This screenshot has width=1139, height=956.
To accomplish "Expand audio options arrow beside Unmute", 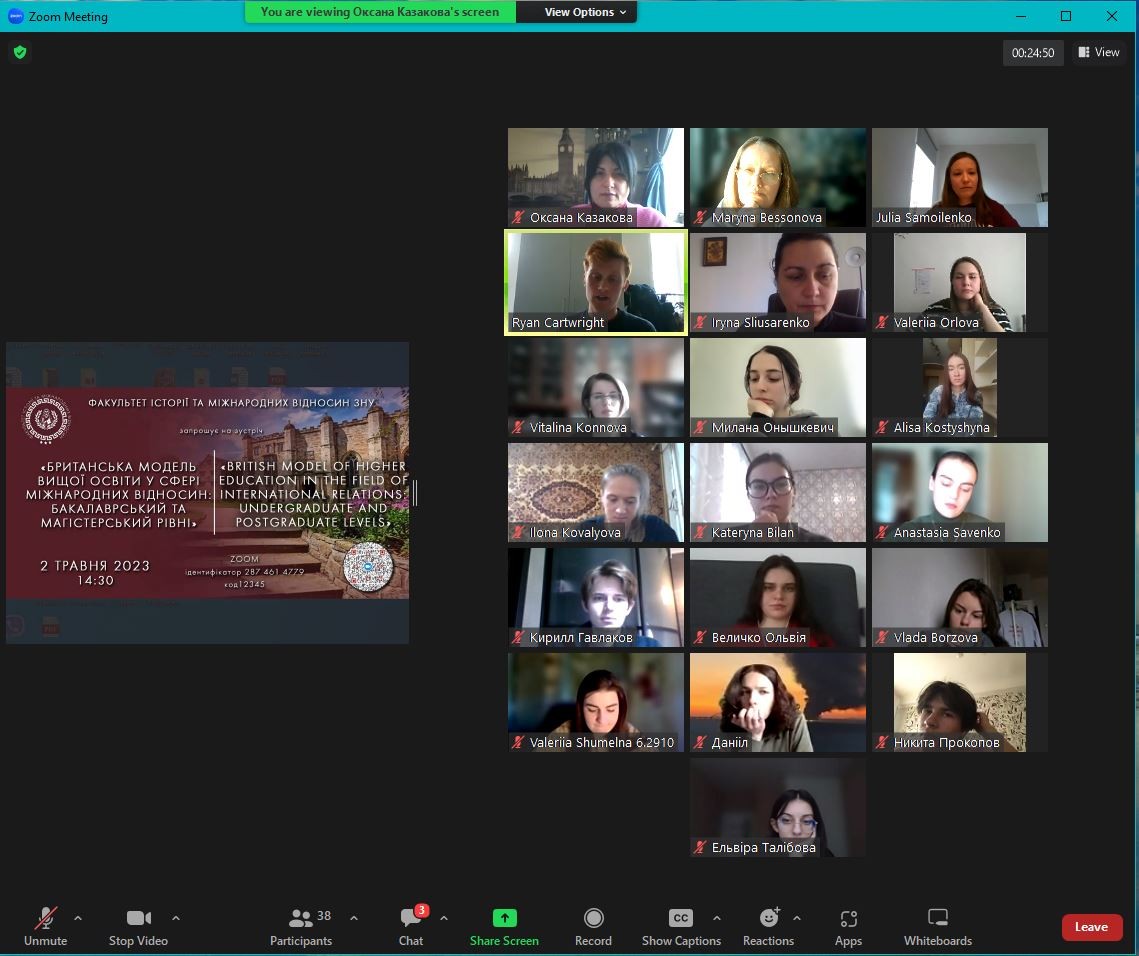I will [x=78, y=917].
